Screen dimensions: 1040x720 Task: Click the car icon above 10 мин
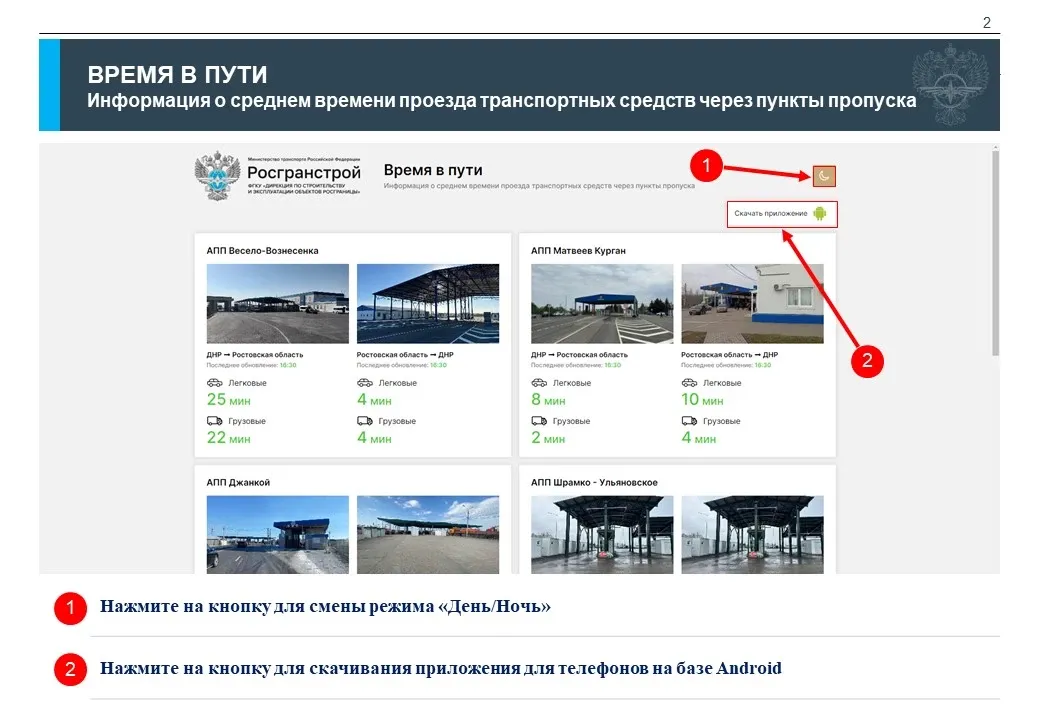click(690, 383)
